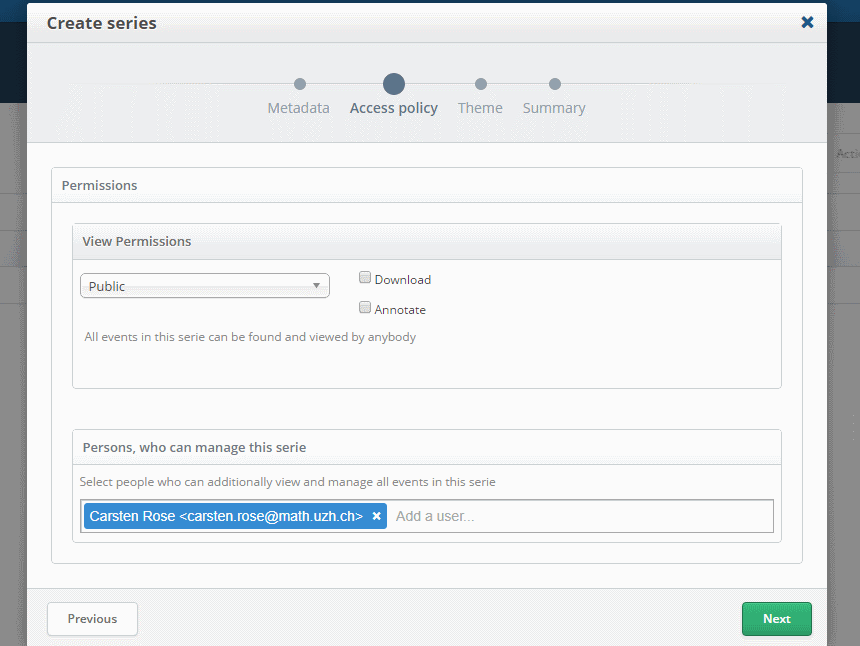Go to the Metadata step label
This screenshot has height=646, width=860.
pos(298,108)
